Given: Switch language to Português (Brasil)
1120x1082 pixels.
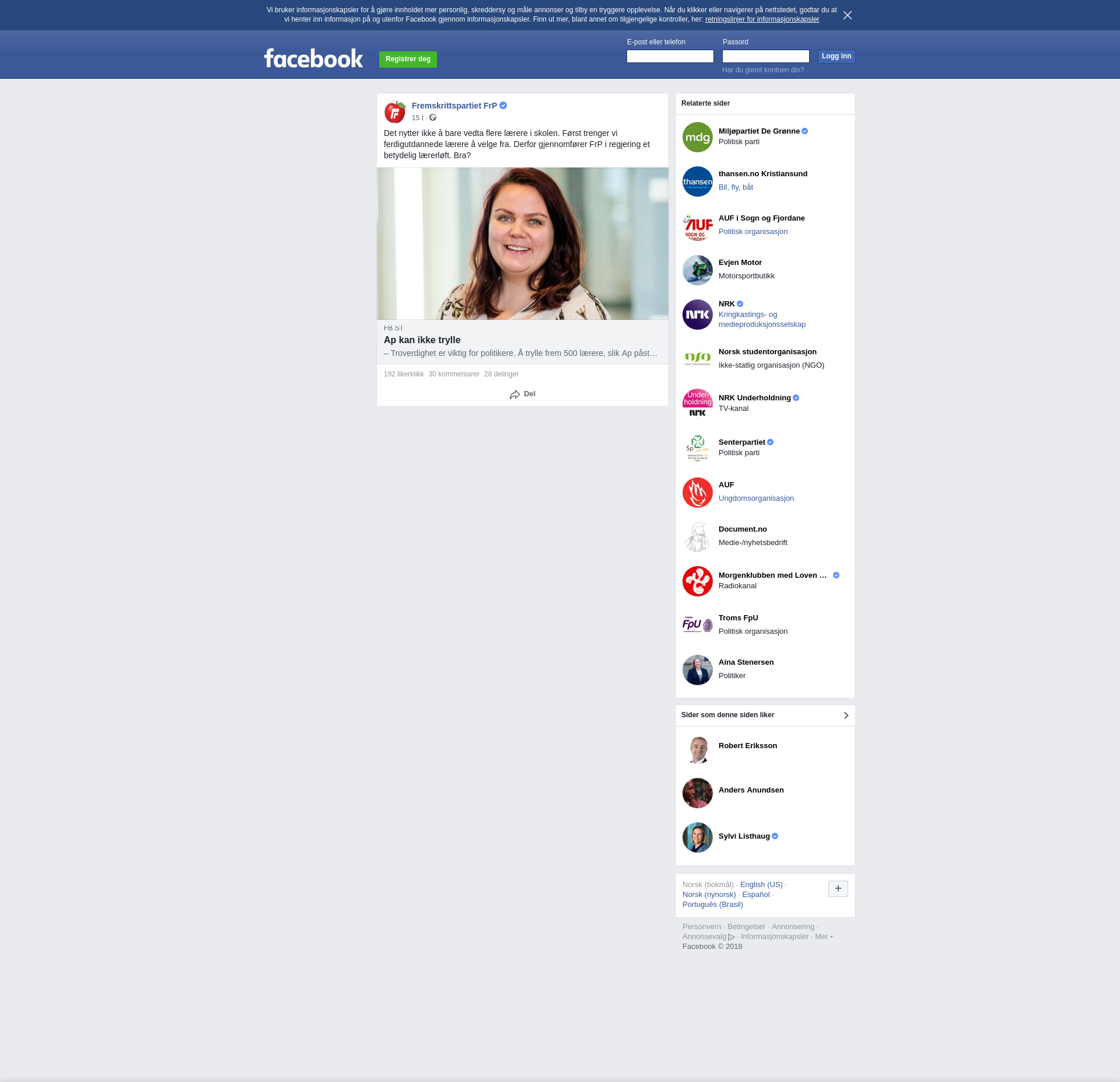Looking at the screenshot, I should (712, 905).
